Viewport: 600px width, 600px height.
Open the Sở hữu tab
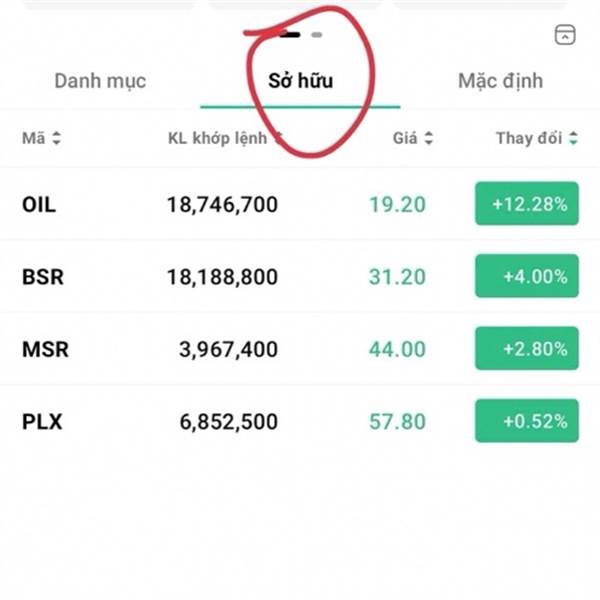coord(300,81)
